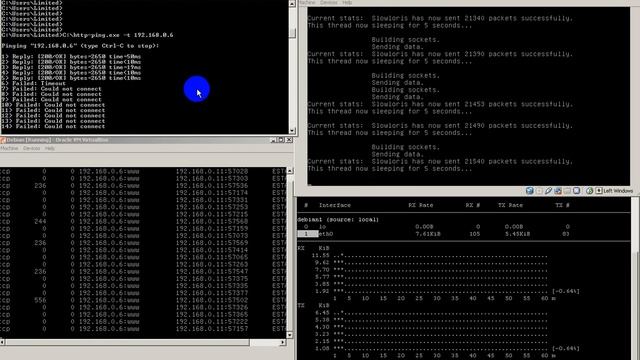640x360 pixels.
Task: Click the 11.55 value on RX graph axis
Action: point(320,256)
